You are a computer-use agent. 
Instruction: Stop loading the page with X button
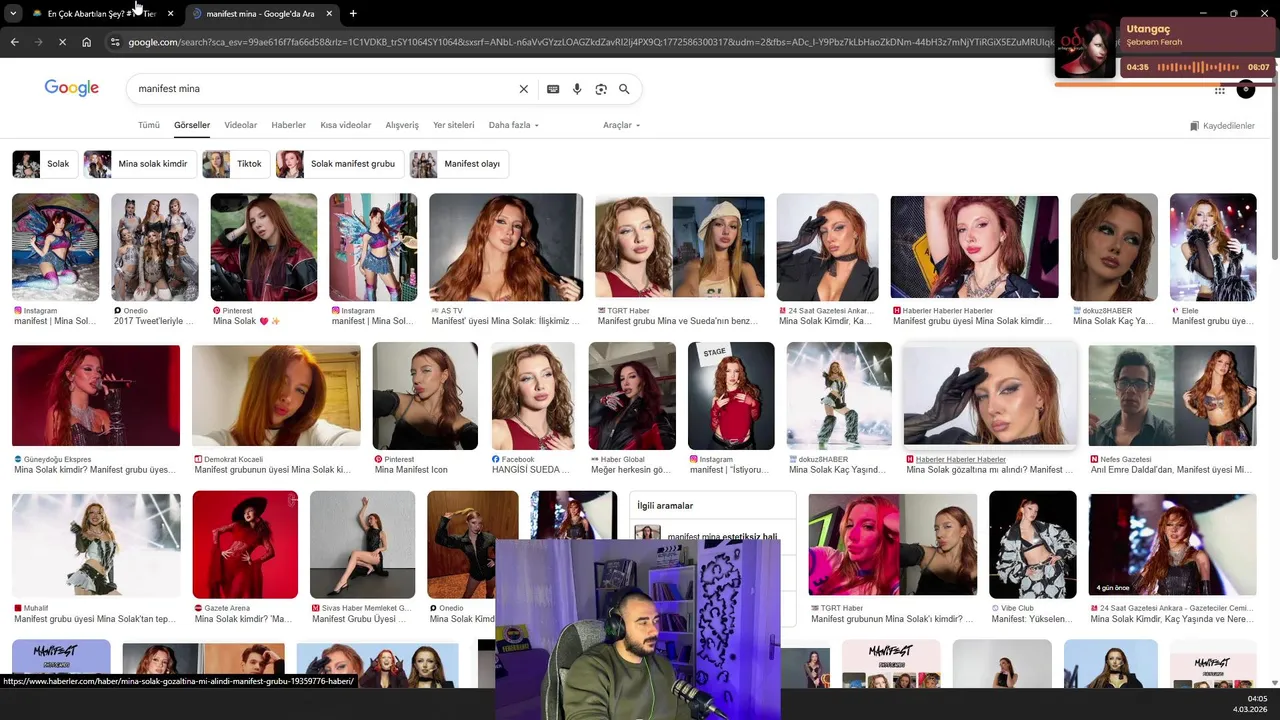coord(62,42)
